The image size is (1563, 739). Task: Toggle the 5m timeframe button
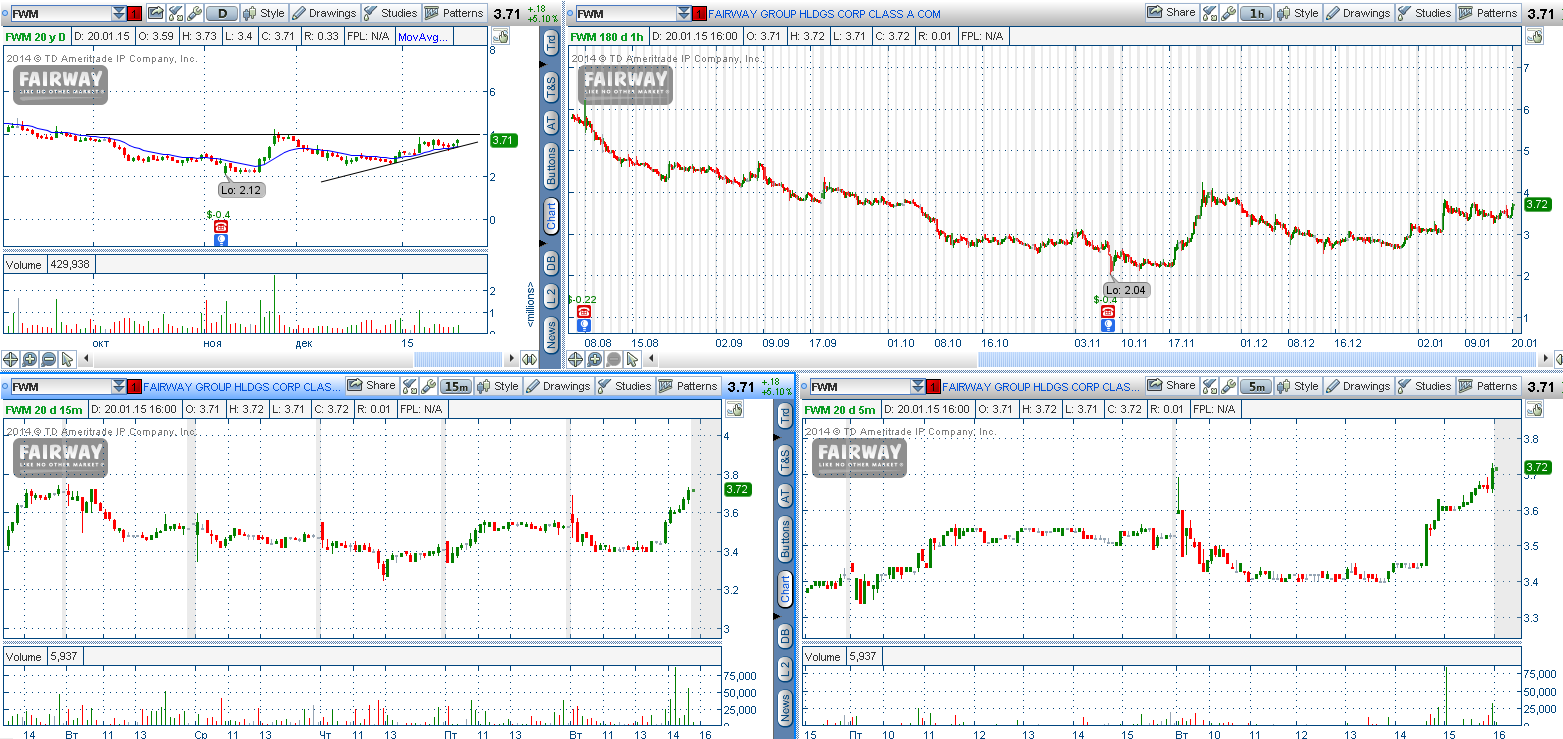pos(1256,386)
